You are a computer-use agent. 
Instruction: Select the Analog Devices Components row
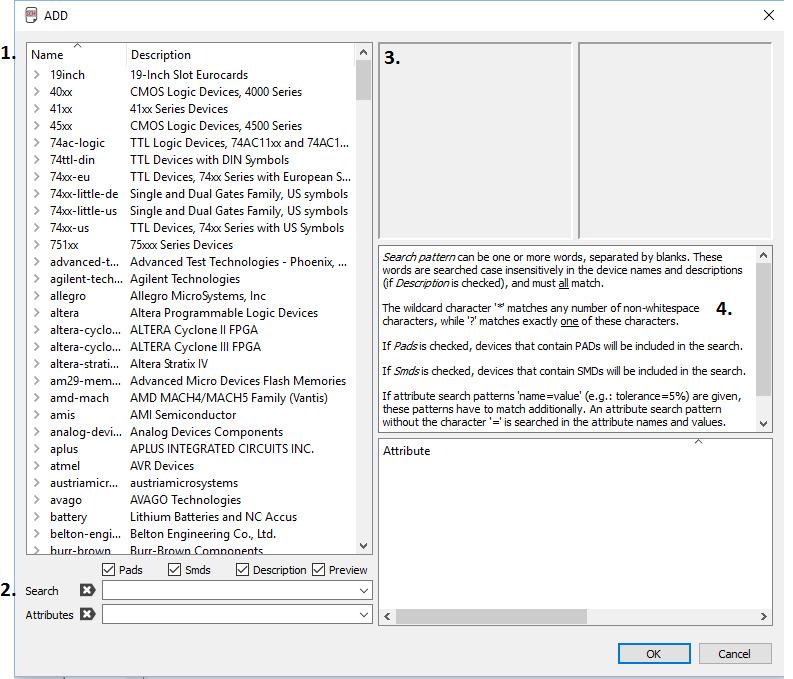click(191, 432)
